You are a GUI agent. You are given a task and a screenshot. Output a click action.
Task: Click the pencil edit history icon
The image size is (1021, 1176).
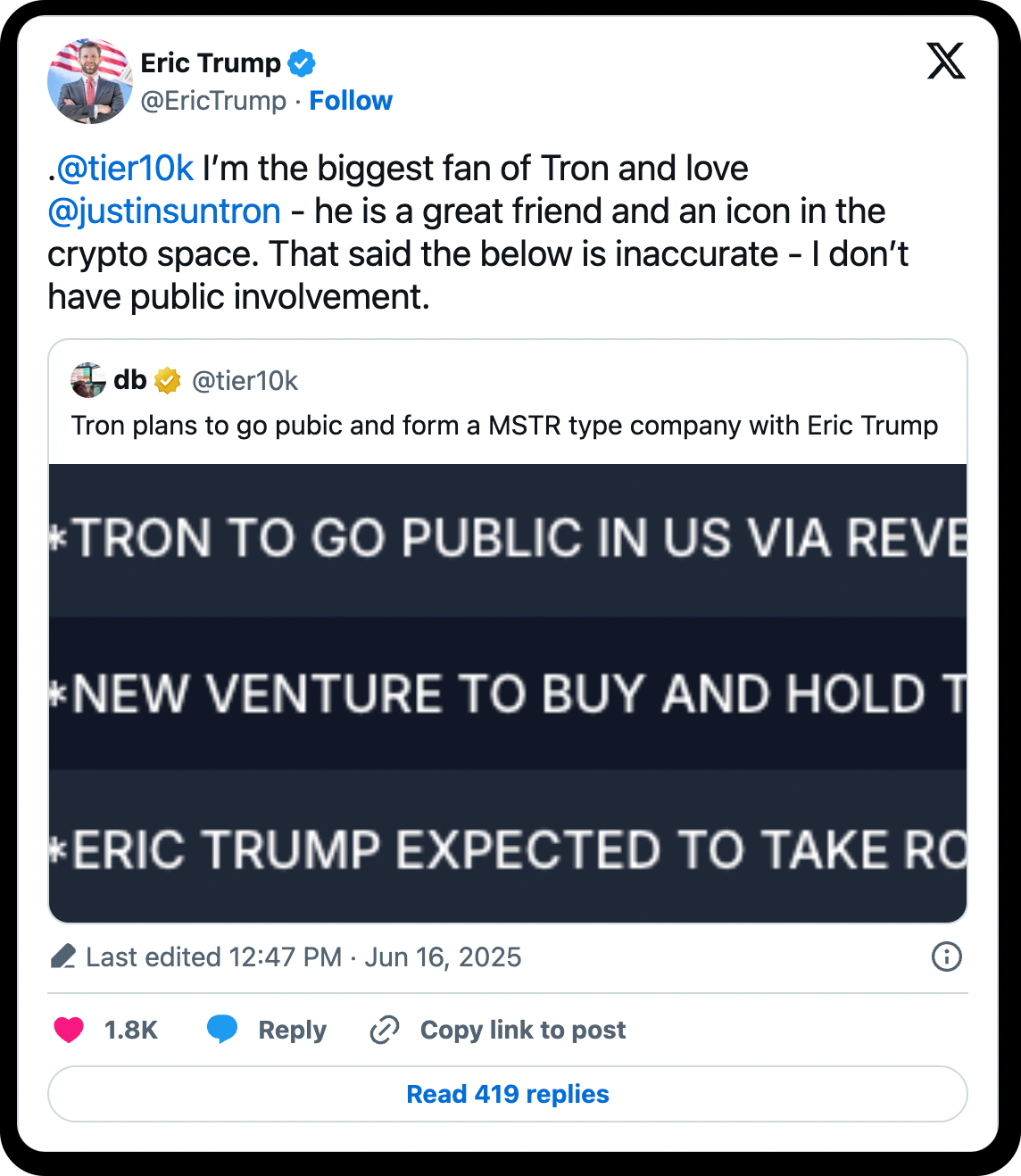63,957
